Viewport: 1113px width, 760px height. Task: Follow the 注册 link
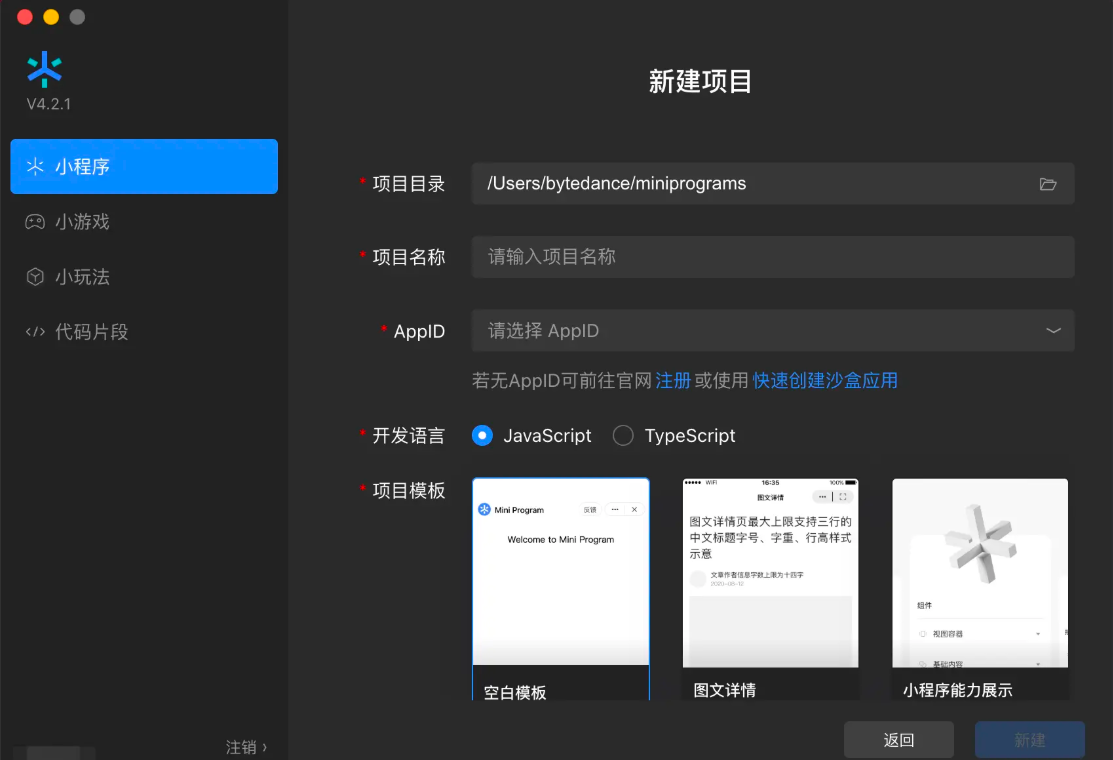(673, 381)
